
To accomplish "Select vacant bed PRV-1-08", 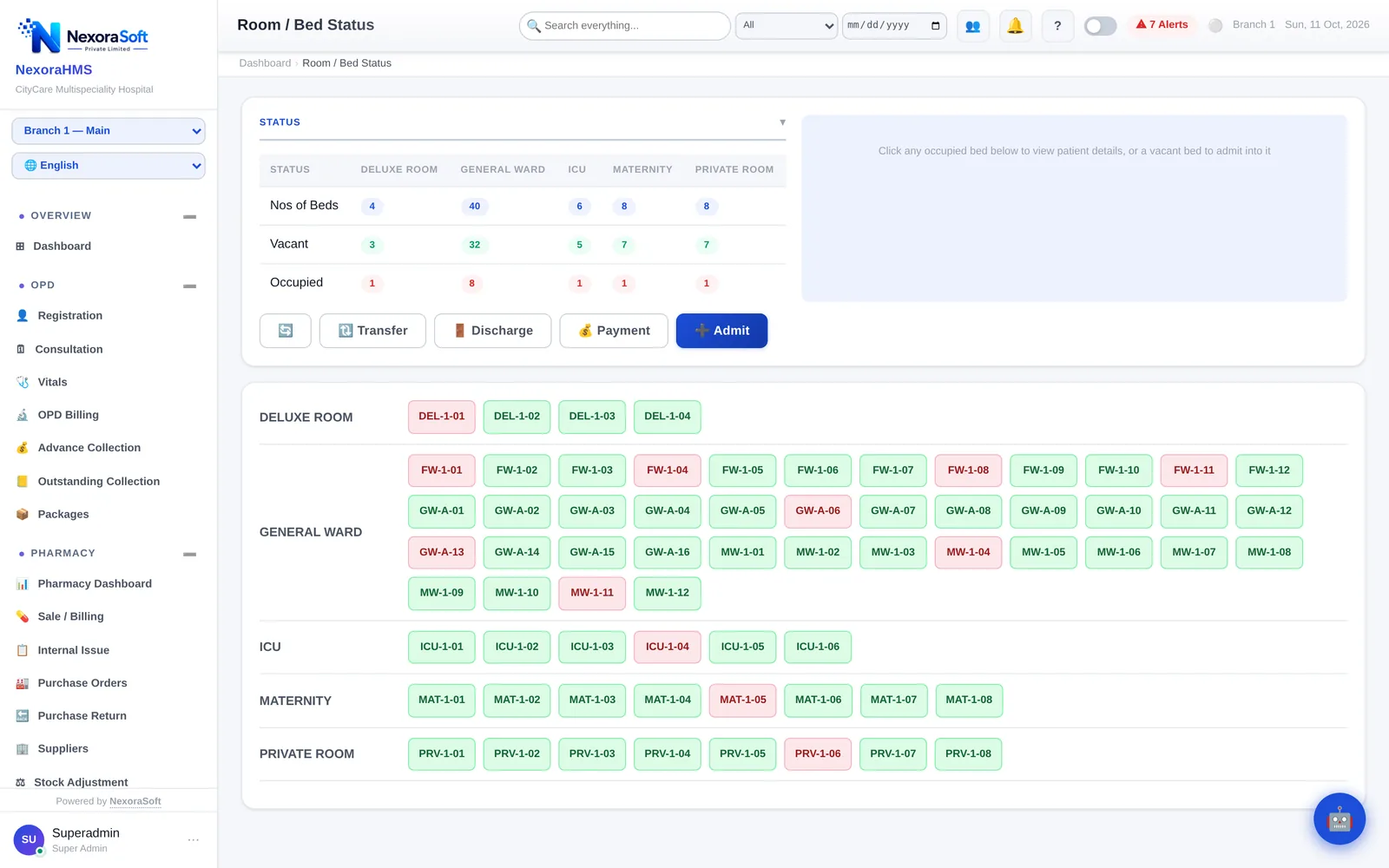I will click(x=968, y=753).
